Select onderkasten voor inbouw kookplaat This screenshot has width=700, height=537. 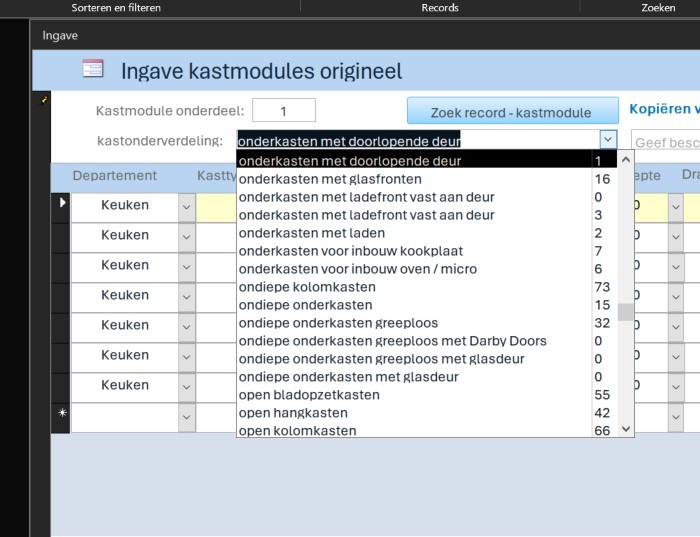point(427,251)
